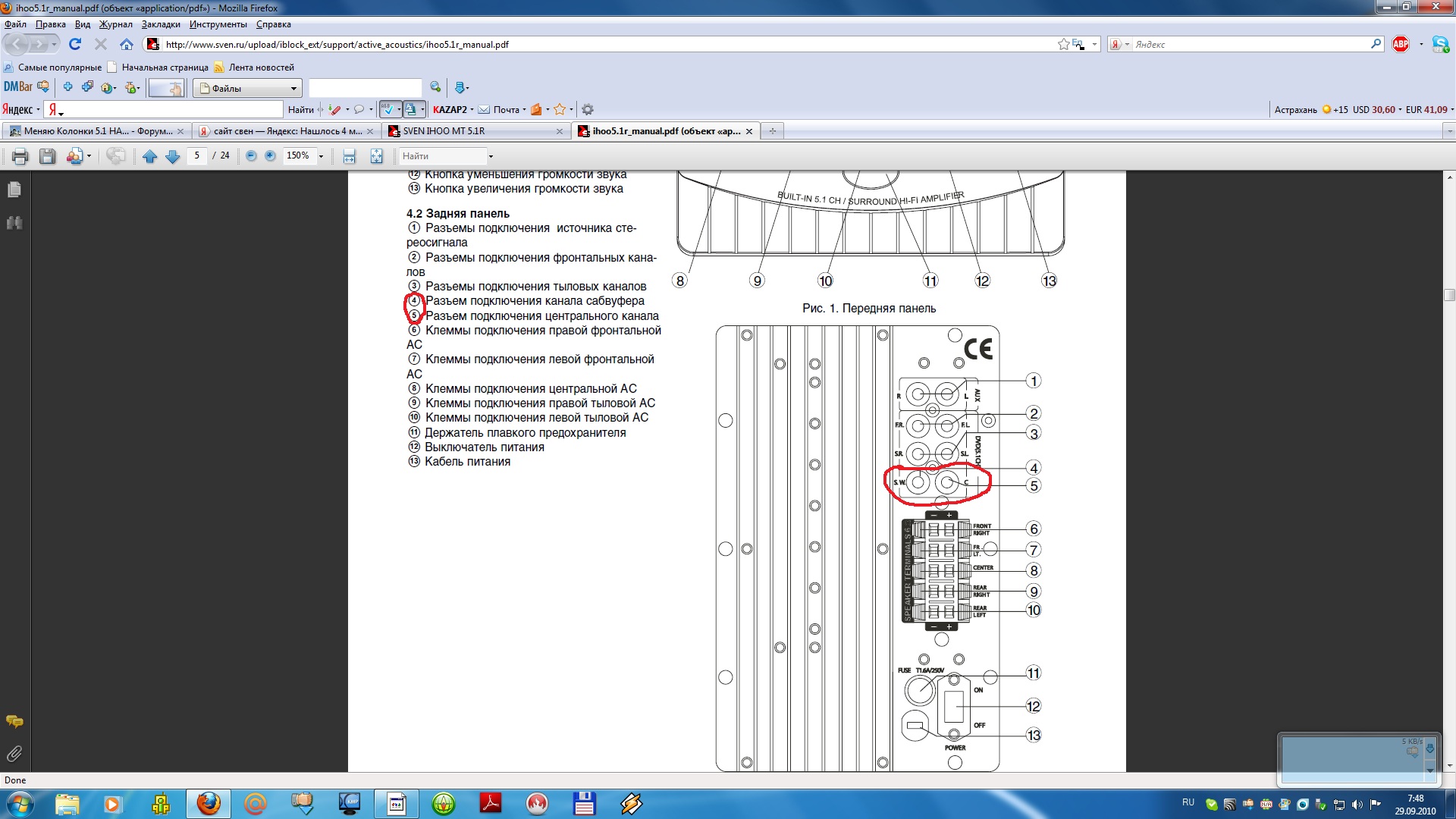Click the RU language indicator

1188,802
